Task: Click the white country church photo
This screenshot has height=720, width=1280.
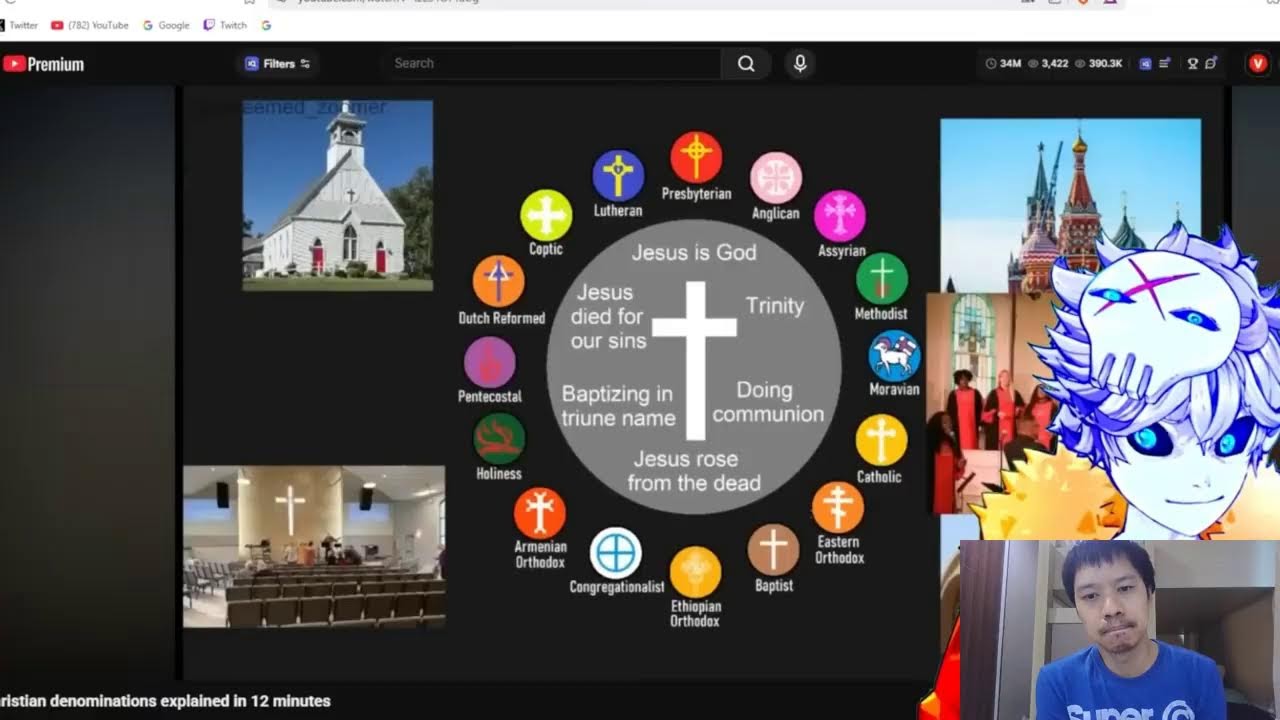Action: point(338,196)
